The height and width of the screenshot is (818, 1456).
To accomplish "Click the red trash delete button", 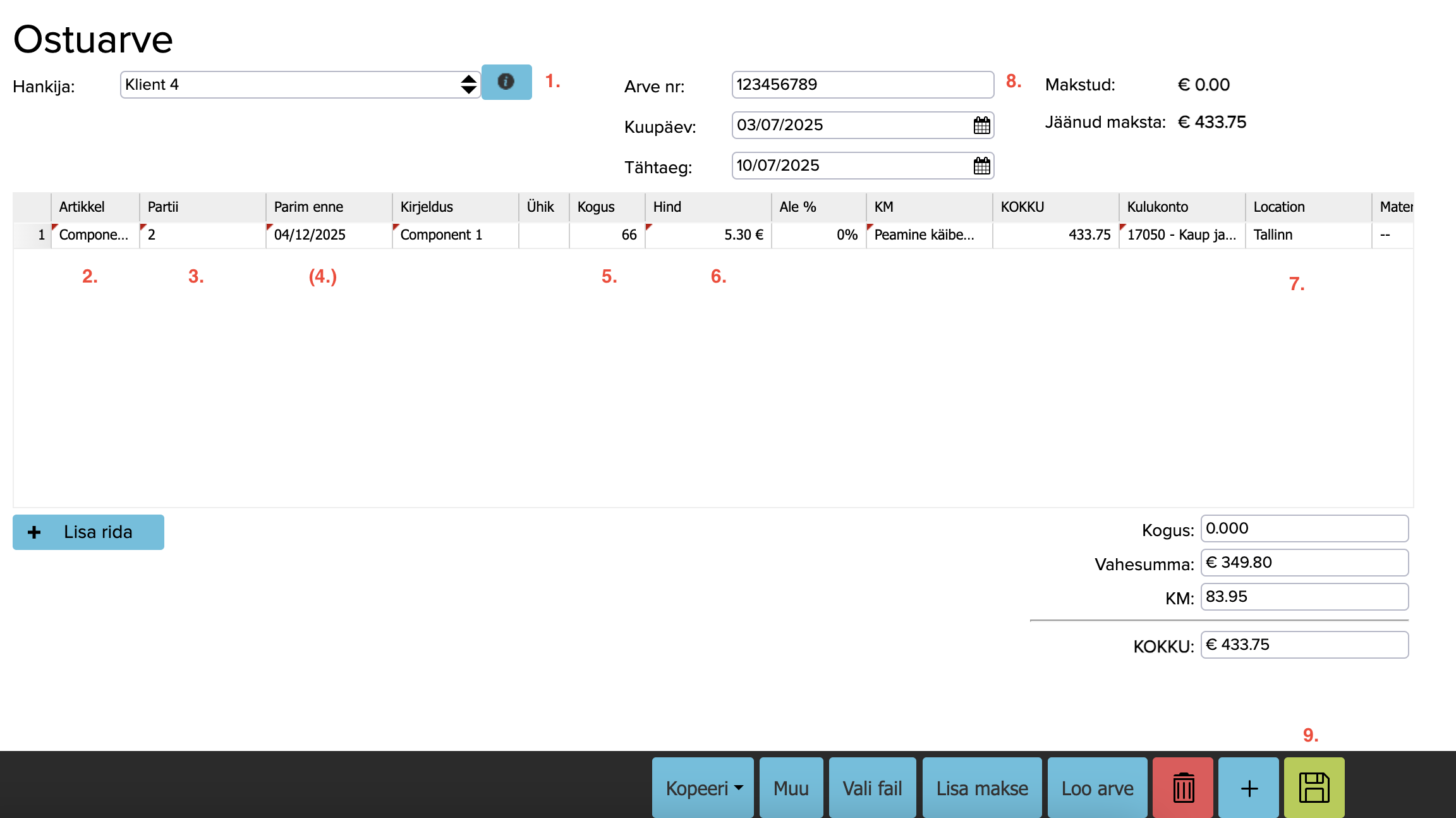I will pyautogui.click(x=1182, y=788).
